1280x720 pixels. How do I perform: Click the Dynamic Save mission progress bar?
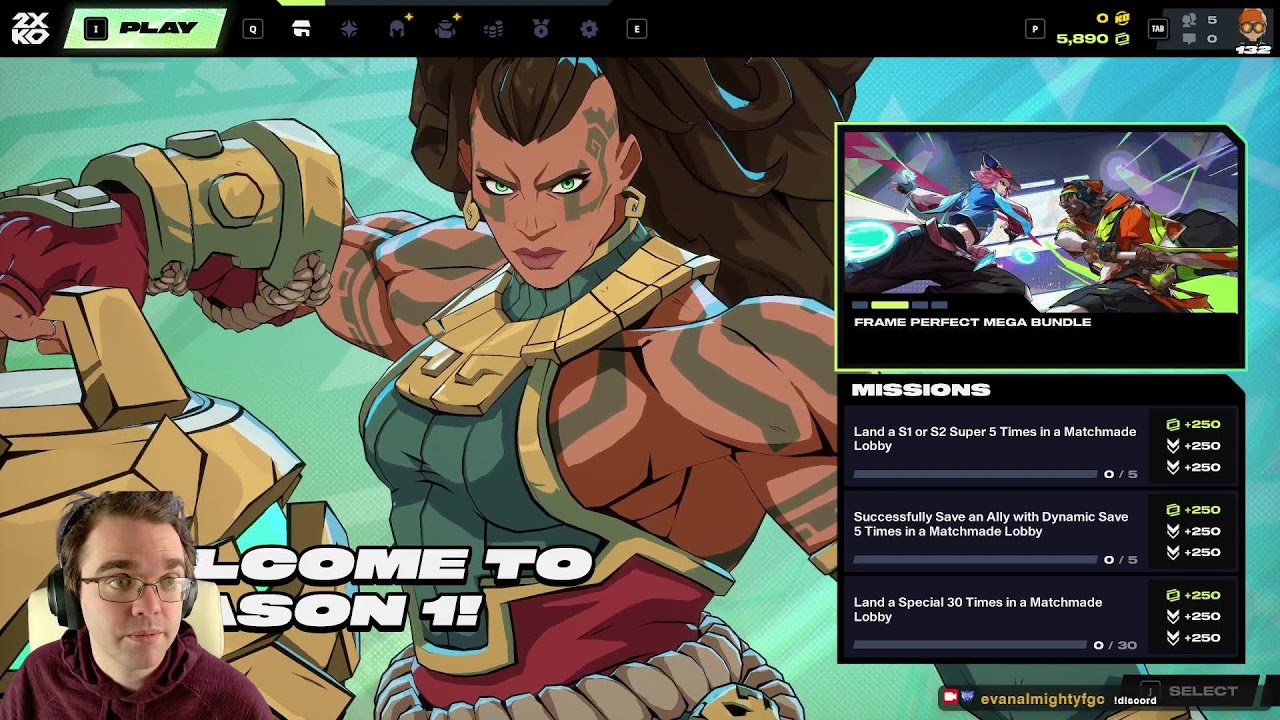(x=975, y=559)
